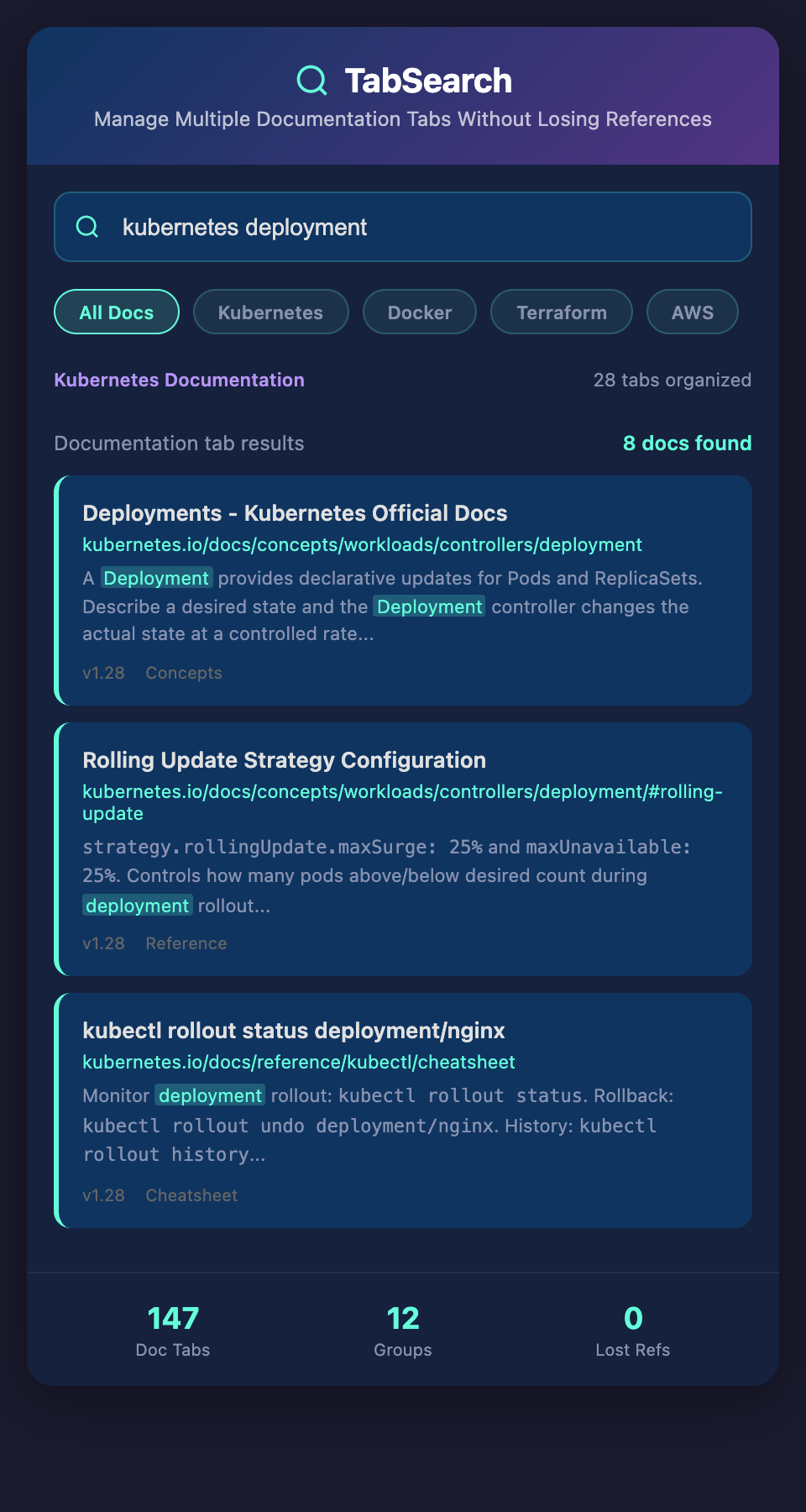806x1512 pixels.
Task: View the 147 Doc Tabs statistic
Action: (x=173, y=1330)
